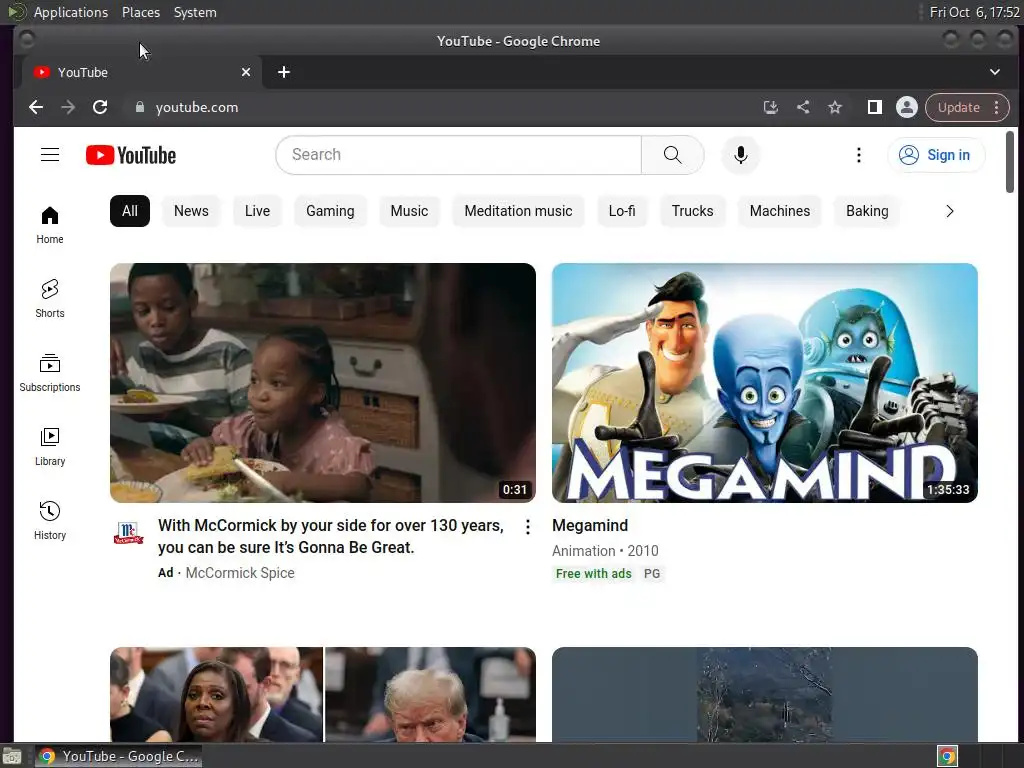Open the YouTube hamburger guide menu

[50, 155]
